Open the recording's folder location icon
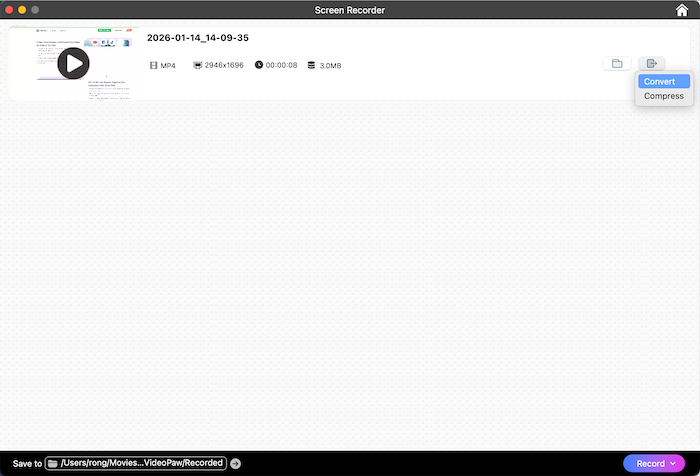 (x=617, y=64)
